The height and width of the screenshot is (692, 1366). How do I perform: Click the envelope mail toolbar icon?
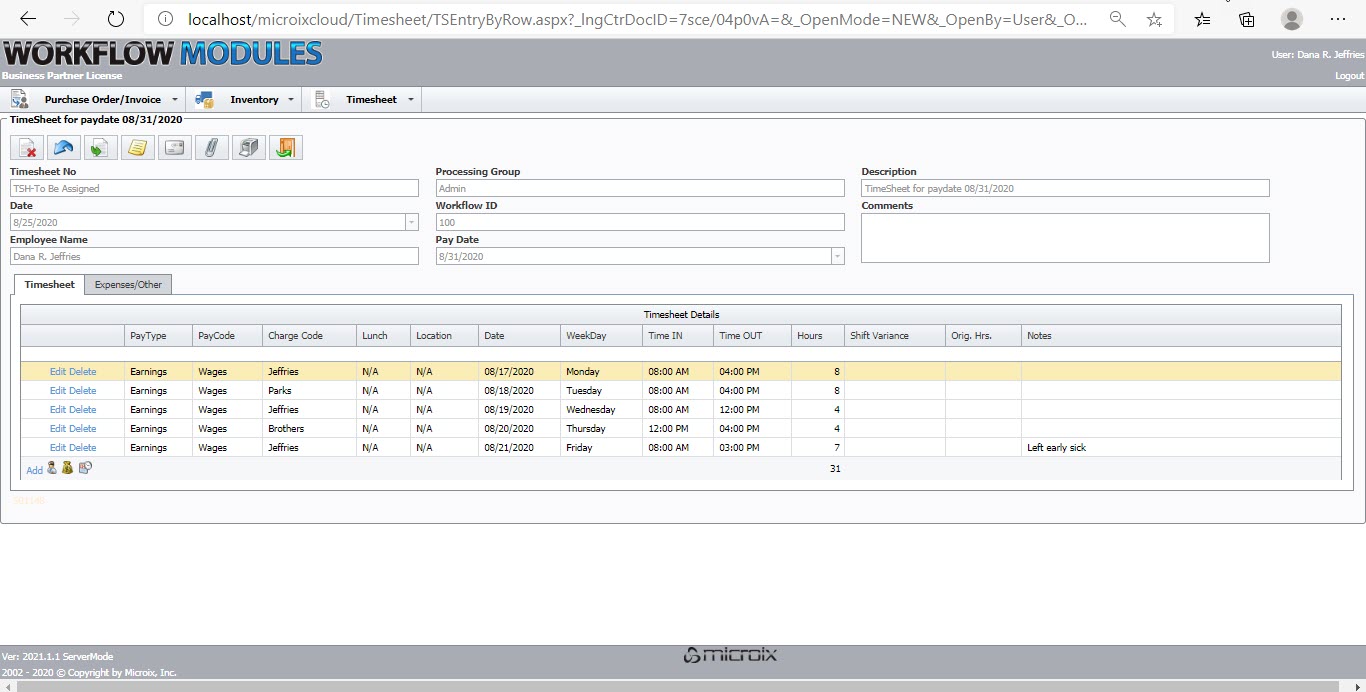[175, 148]
